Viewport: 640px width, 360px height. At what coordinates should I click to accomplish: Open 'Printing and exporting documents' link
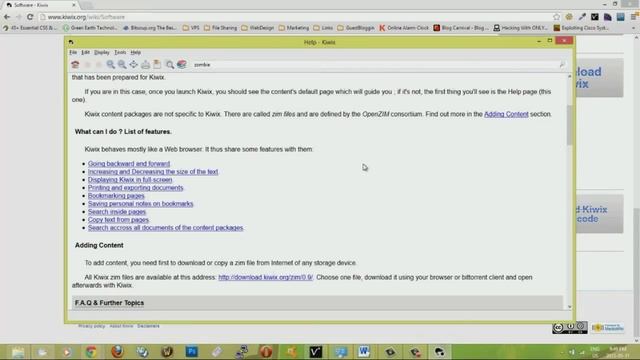[136, 188]
